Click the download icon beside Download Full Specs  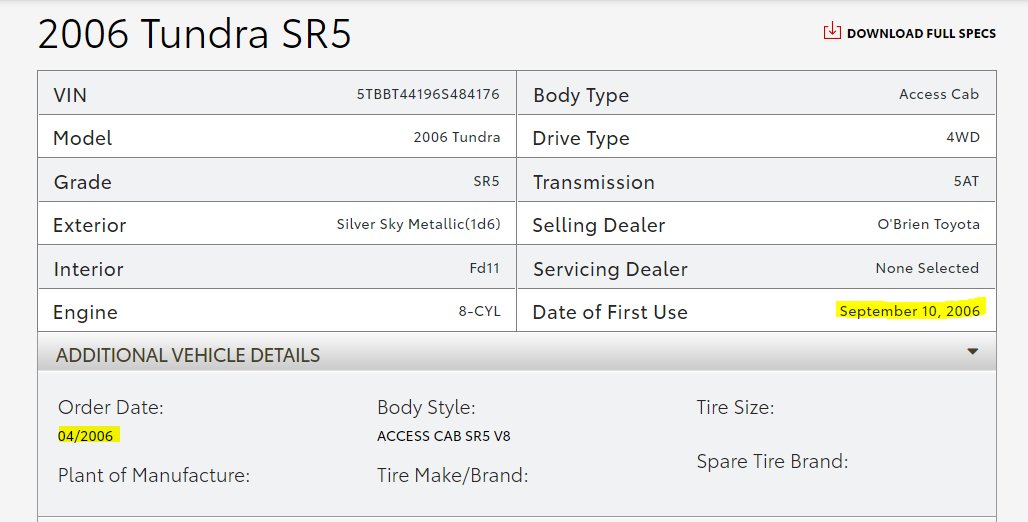tap(832, 32)
